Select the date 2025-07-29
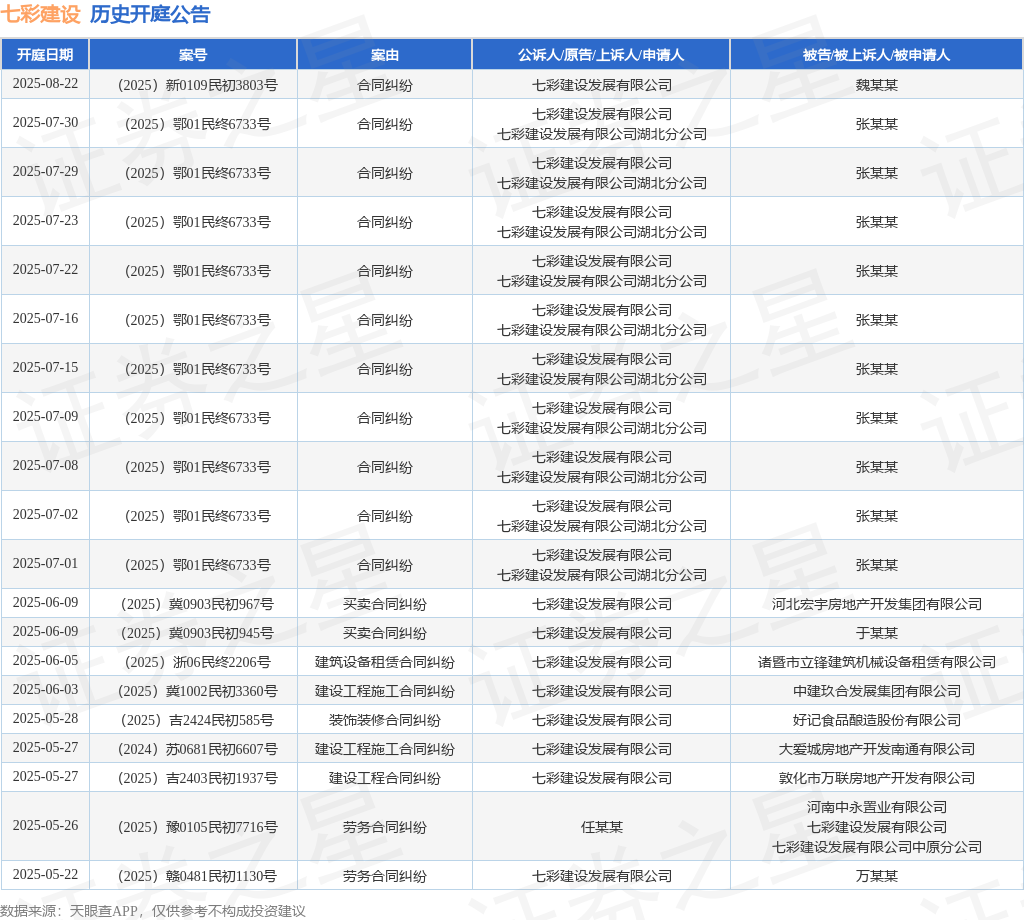The height and width of the screenshot is (920, 1024). [x=45, y=172]
